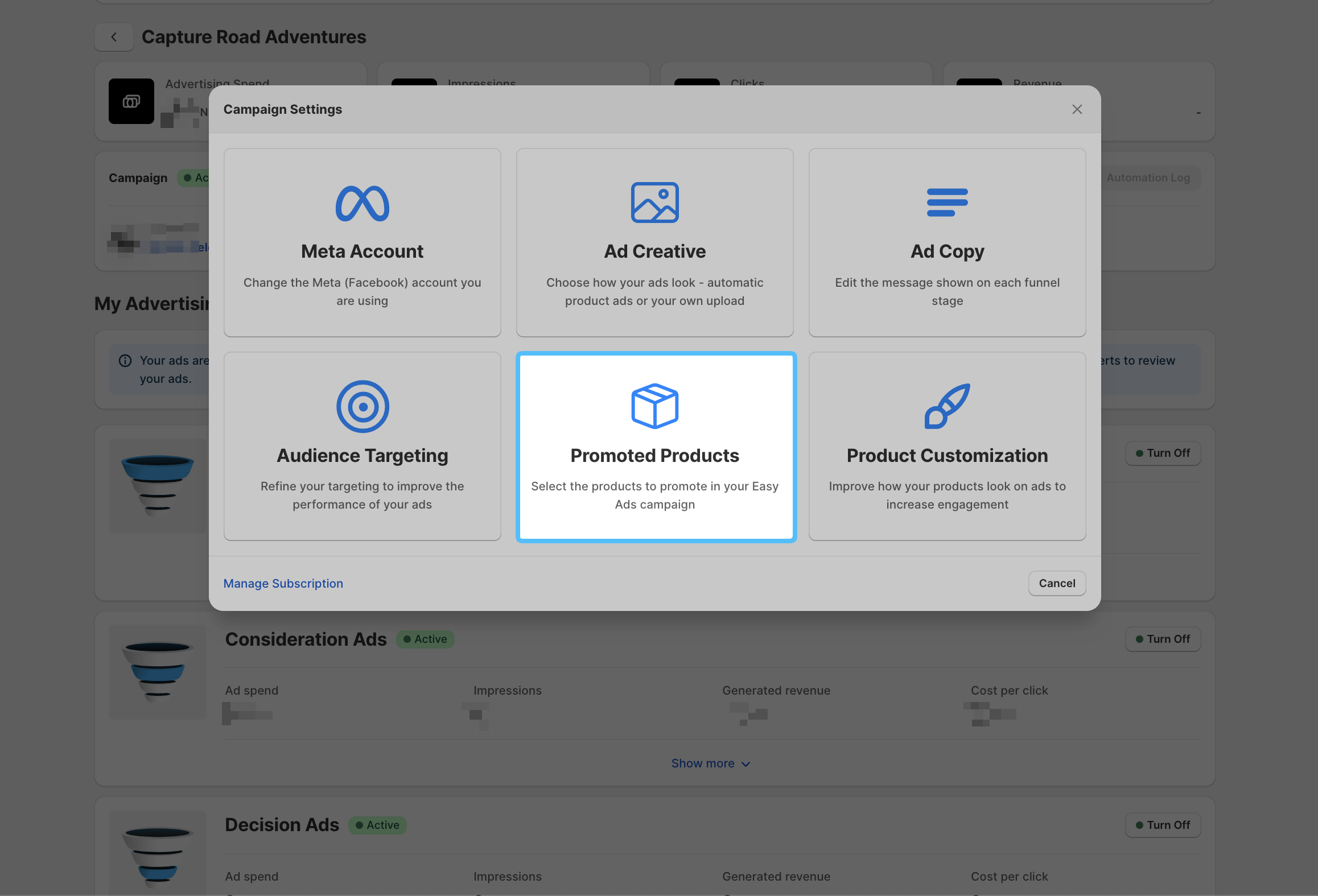Click the Decision Ads funnel image

158,853
